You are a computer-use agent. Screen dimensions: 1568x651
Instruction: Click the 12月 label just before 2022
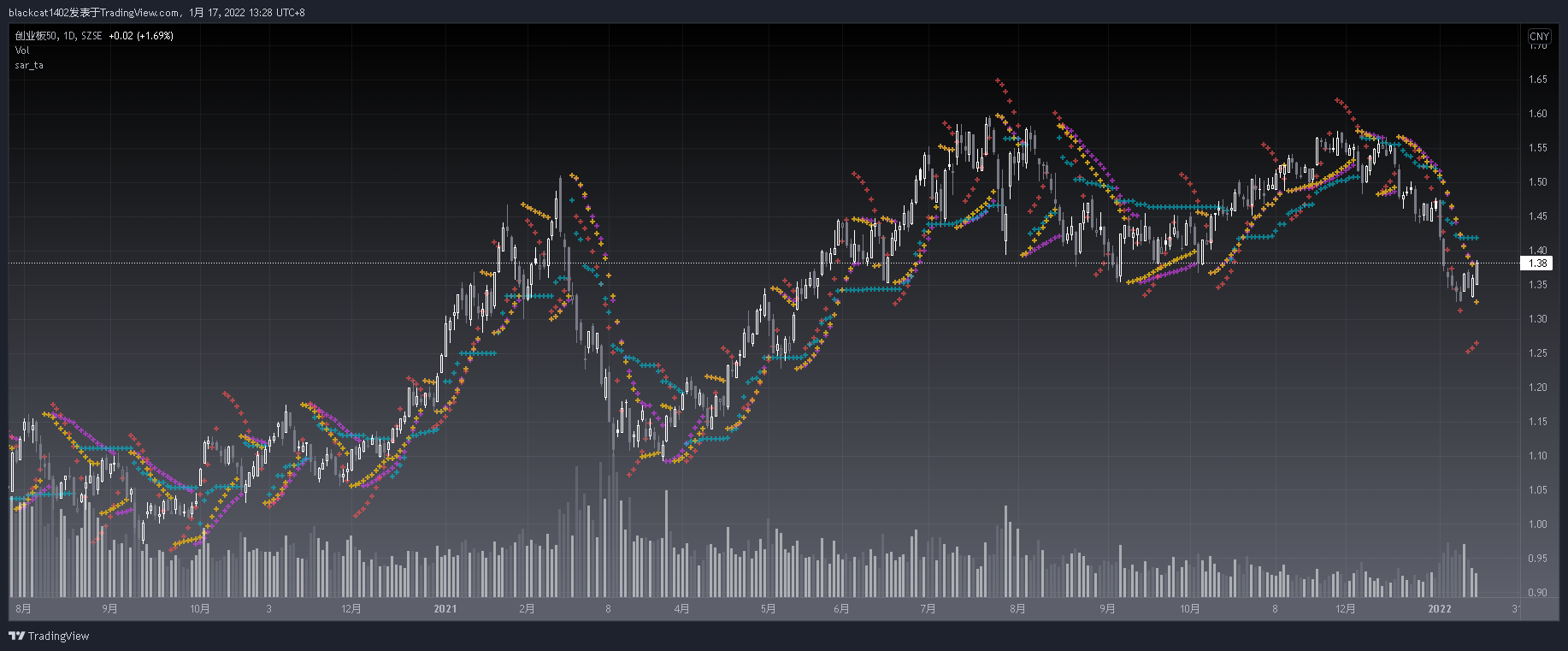tap(1346, 609)
